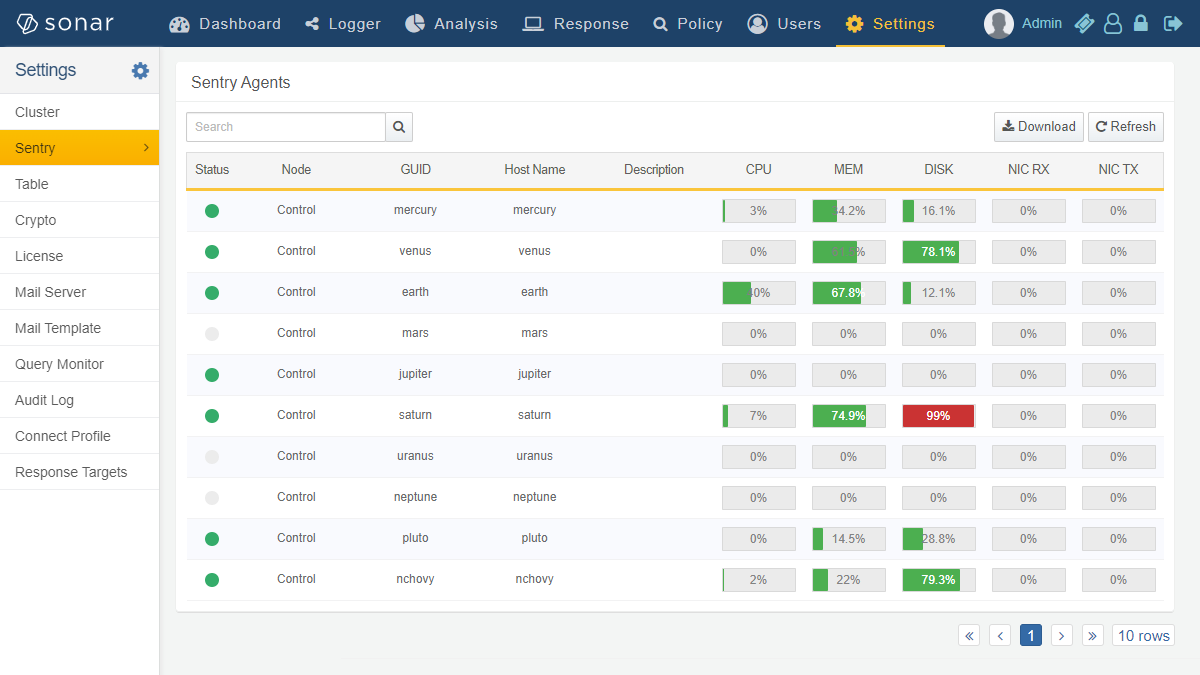Click the green status dot for saturn
This screenshot has width=1200, height=675.
click(x=212, y=416)
